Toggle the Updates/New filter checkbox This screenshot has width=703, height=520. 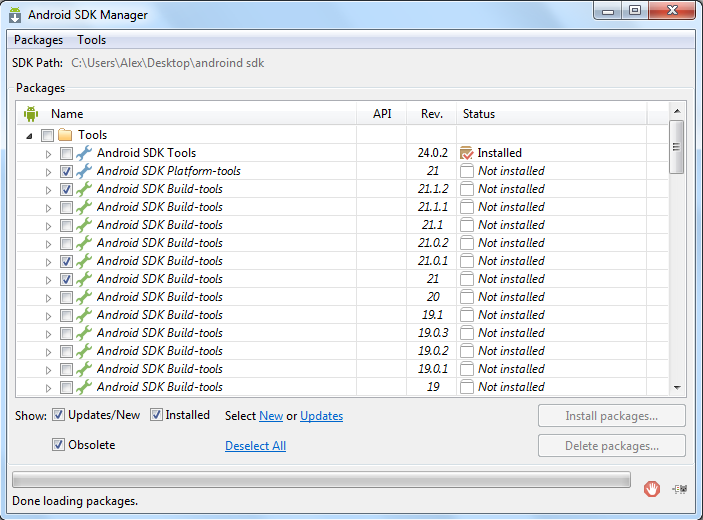point(58,415)
